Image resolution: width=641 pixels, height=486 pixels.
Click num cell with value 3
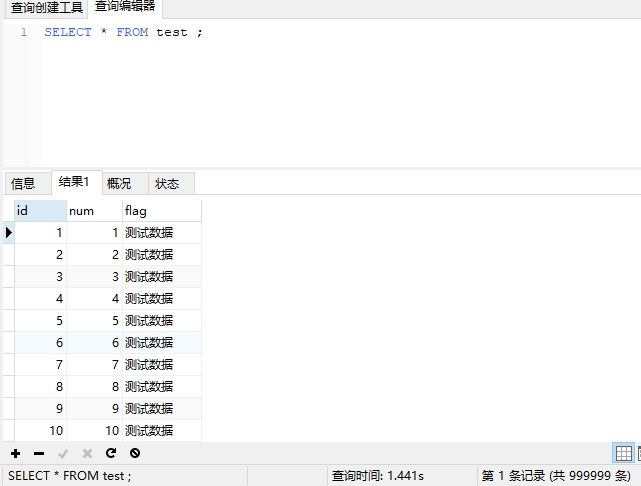(x=94, y=277)
